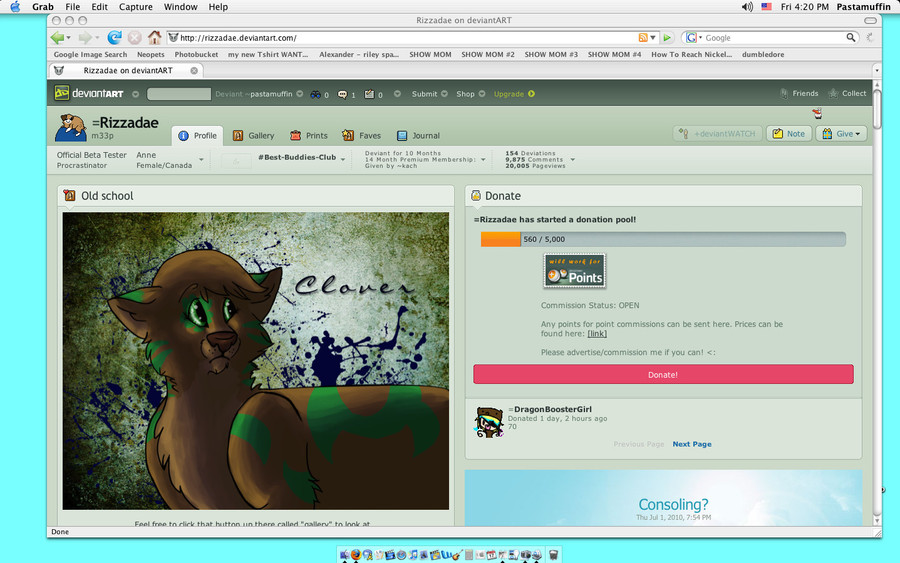Open the tab list dropdown arrow
Image resolution: width=900 pixels, height=563 pixels.
tap(876, 71)
